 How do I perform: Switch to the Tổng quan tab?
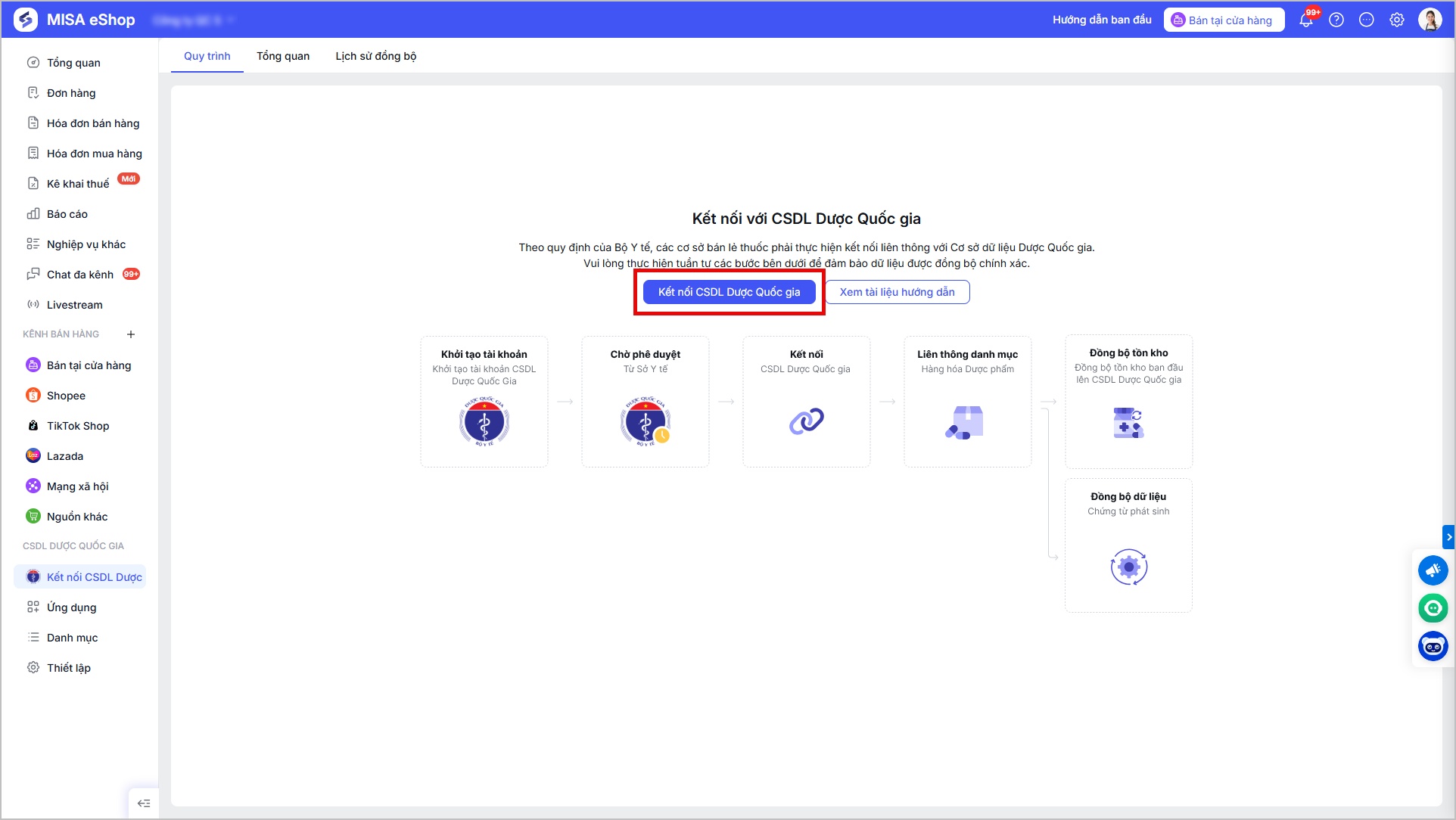pos(283,56)
